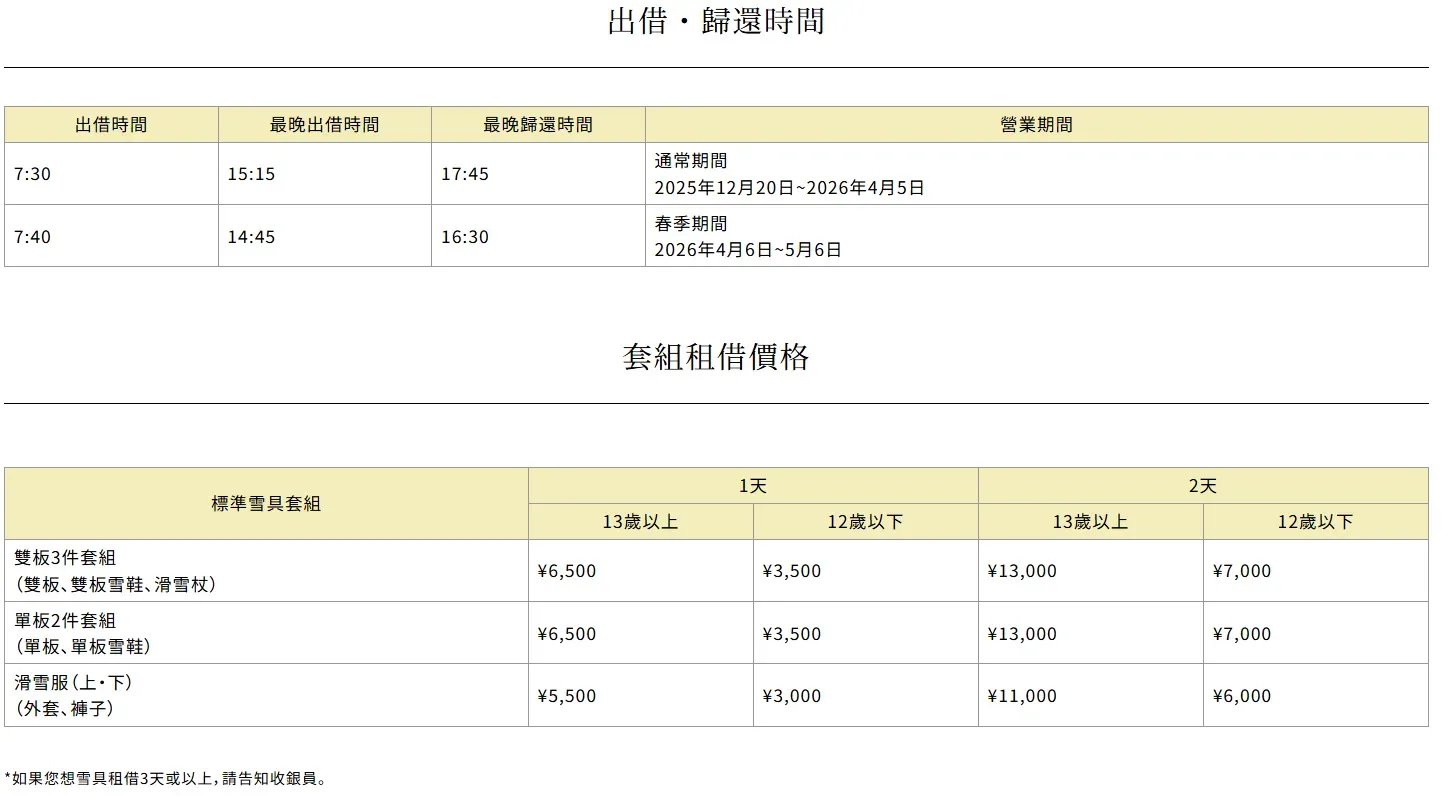Click the 15:15 latest rental time
The height and width of the screenshot is (796, 1443).
[251, 174]
